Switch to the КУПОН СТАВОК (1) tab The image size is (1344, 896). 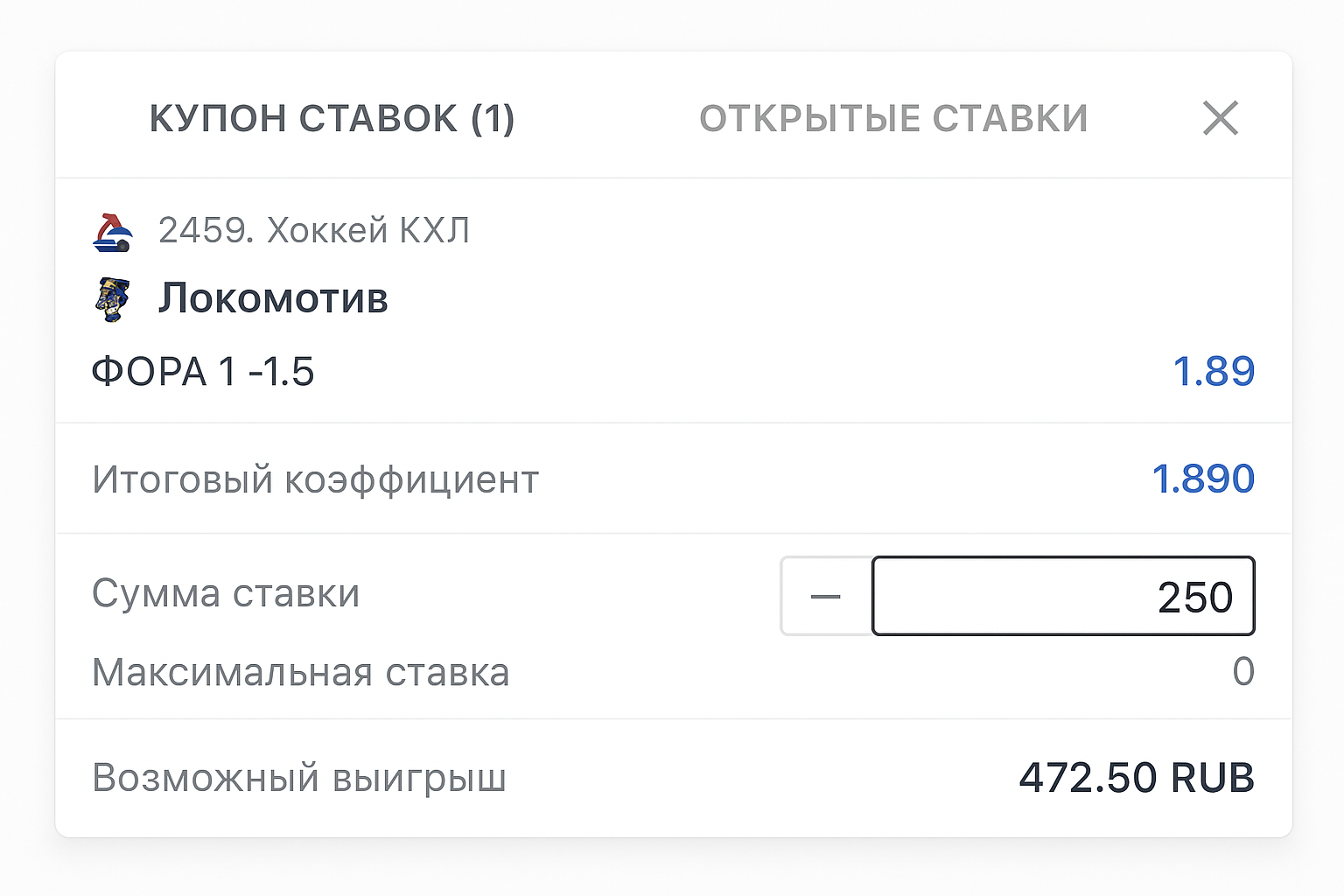332,118
